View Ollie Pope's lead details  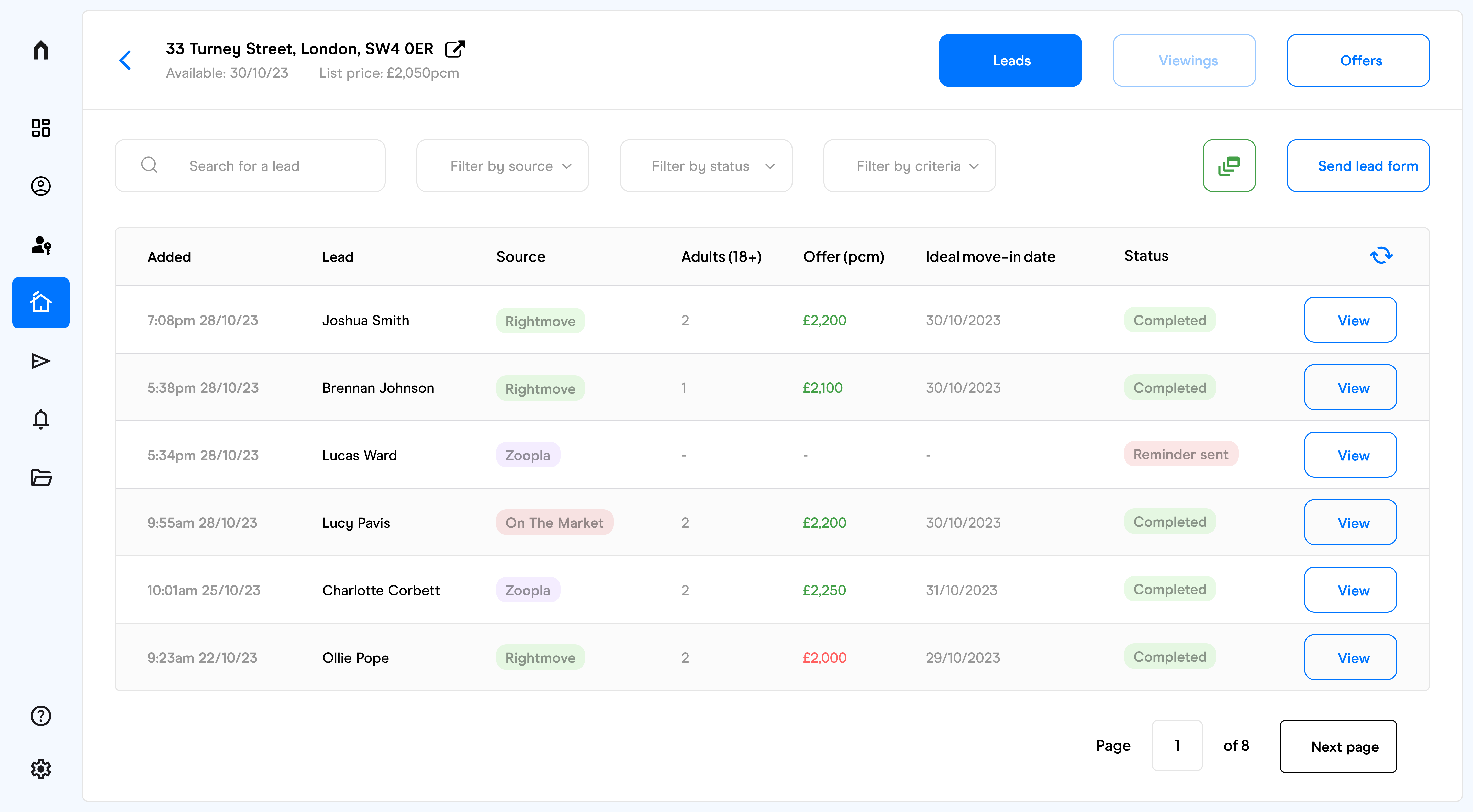1351,657
